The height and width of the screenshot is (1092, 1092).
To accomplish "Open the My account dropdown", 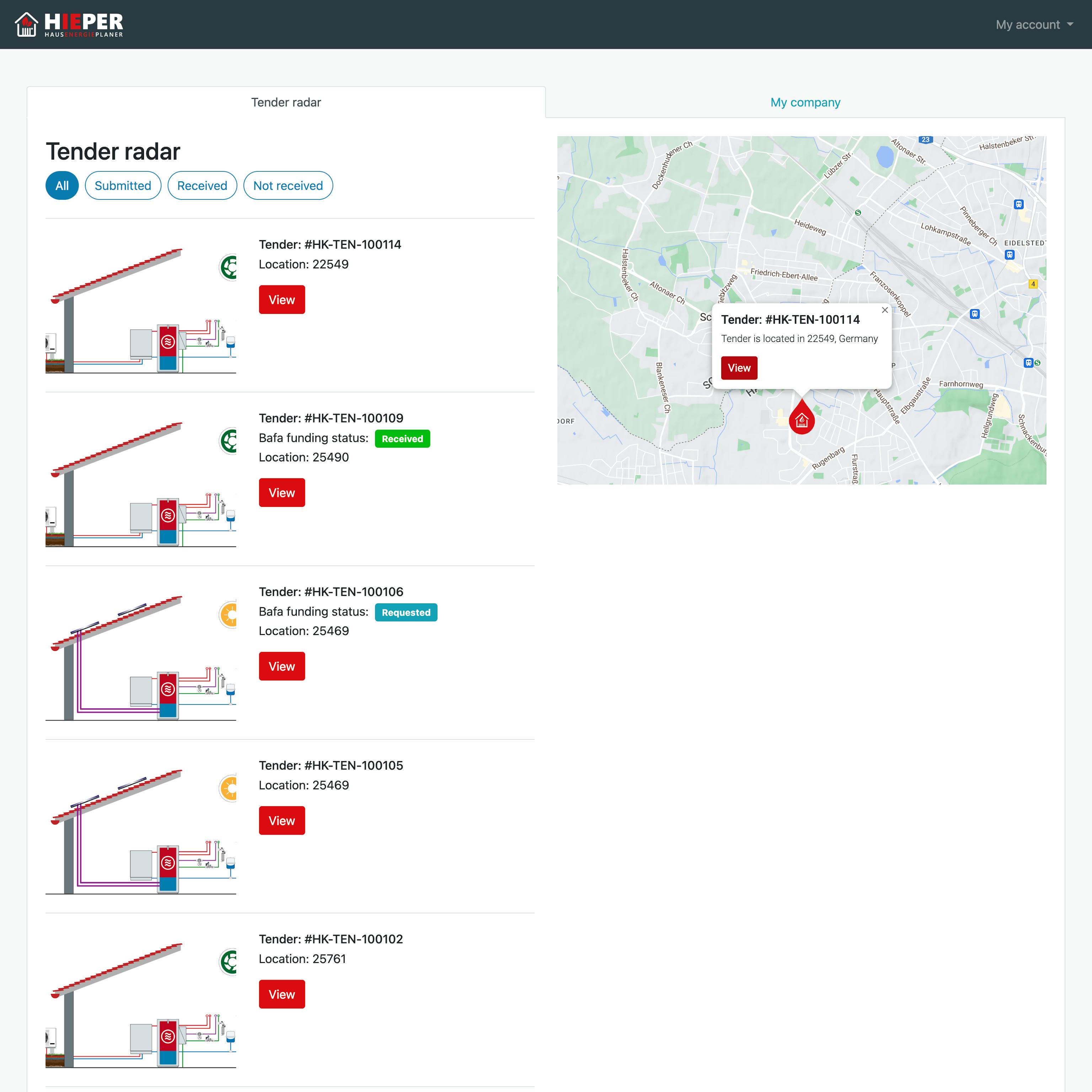I will tap(1034, 24).
